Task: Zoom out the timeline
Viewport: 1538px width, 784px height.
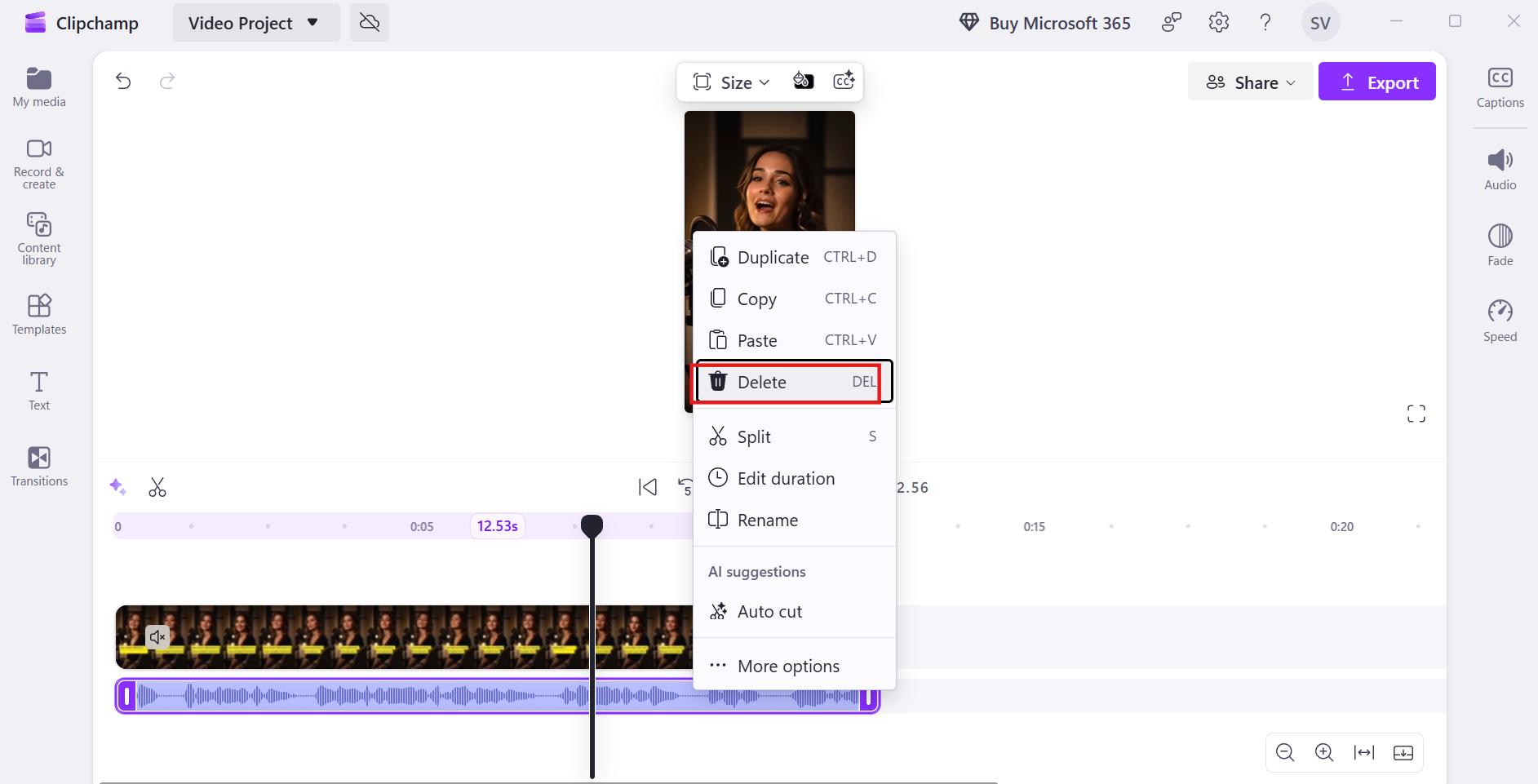Action: [1285, 752]
